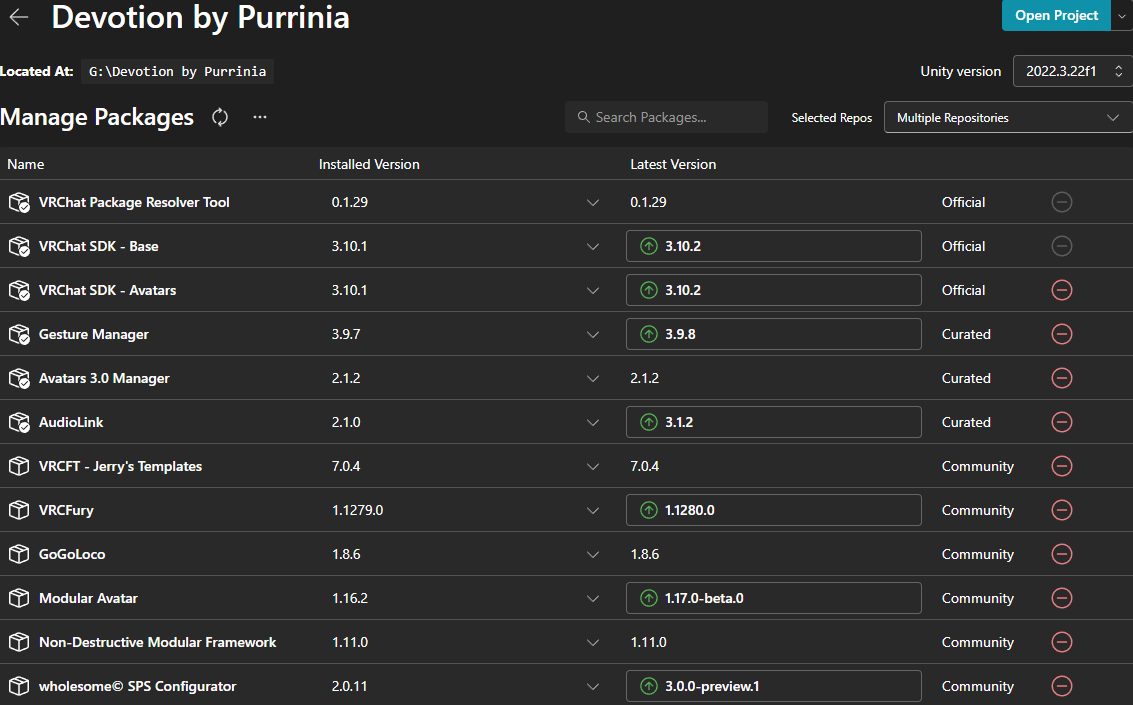Remove Avatars 3.0 Manager package

pos(1061,378)
